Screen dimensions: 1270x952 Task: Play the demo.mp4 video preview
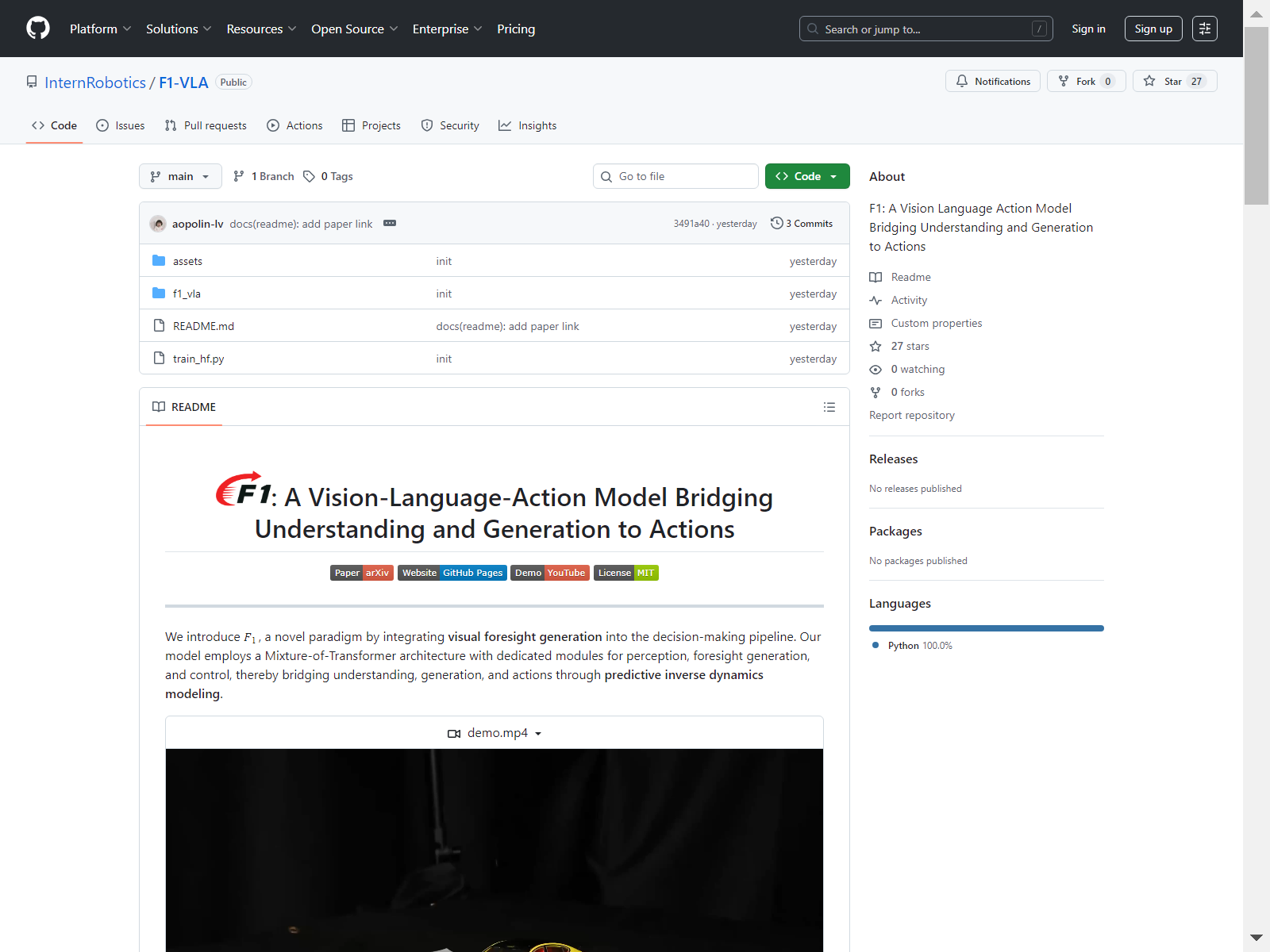495,850
